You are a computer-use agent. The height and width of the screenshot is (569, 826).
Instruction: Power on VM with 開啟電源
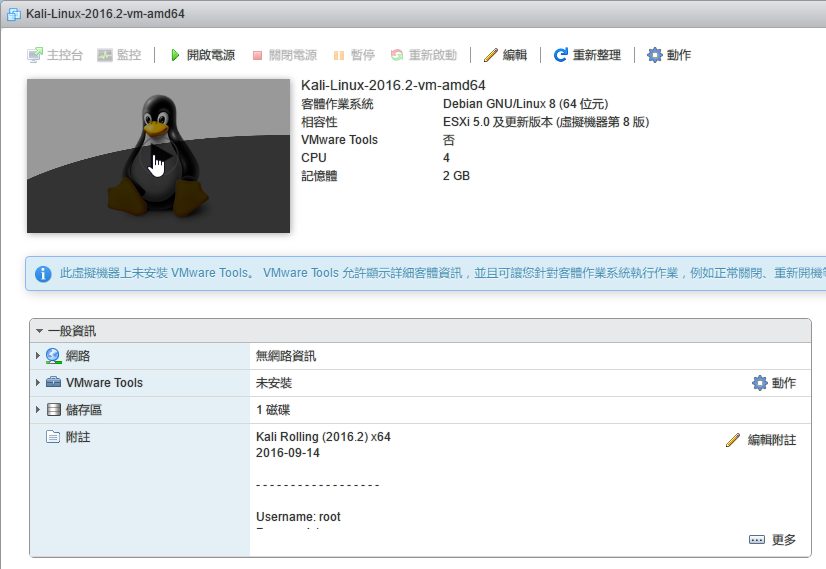[x=203, y=55]
